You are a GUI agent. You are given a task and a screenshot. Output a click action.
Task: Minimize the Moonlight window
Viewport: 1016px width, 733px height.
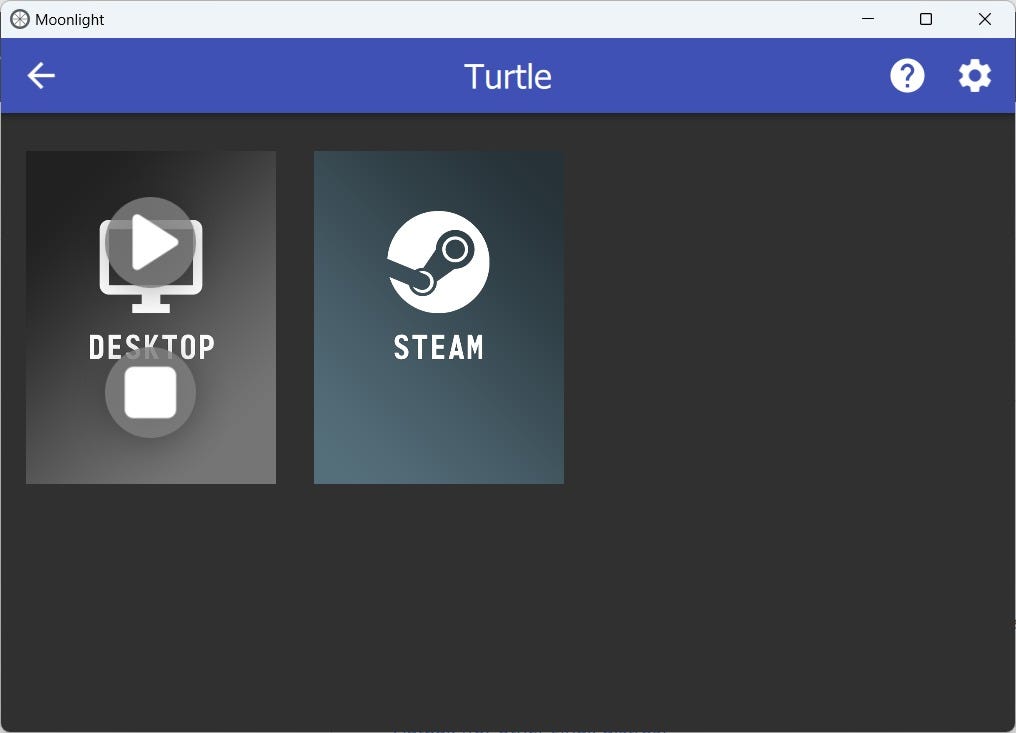click(x=868, y=19)
